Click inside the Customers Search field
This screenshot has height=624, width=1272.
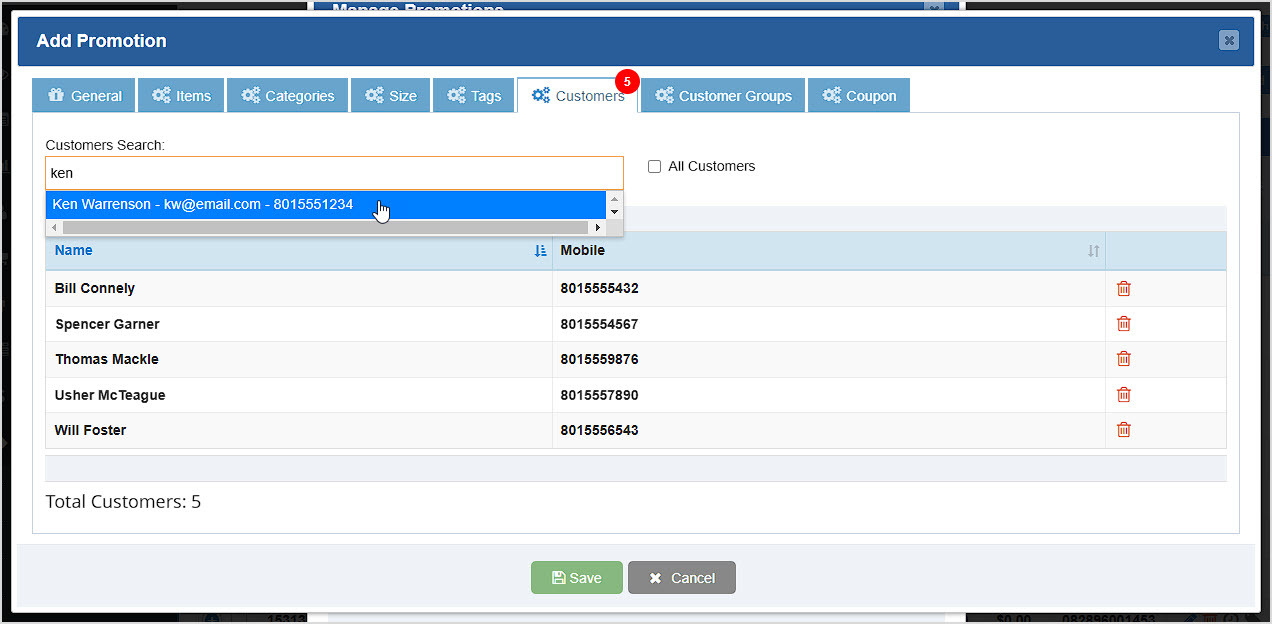click(x=334, y=172)
